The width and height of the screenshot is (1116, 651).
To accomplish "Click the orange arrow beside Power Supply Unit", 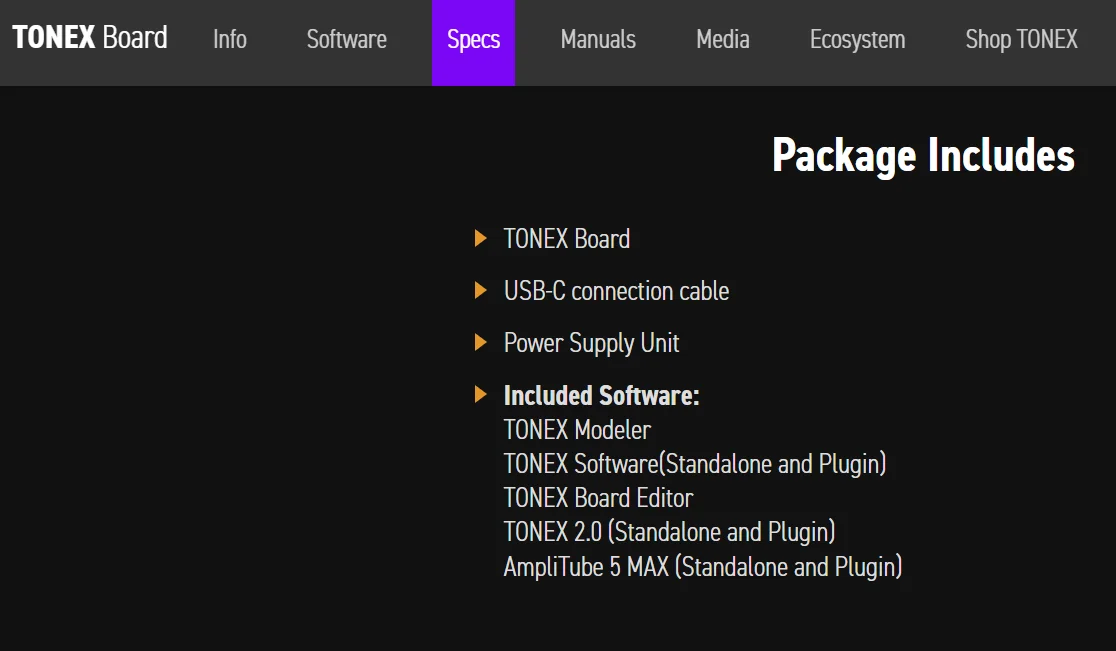I will (480, 342).
